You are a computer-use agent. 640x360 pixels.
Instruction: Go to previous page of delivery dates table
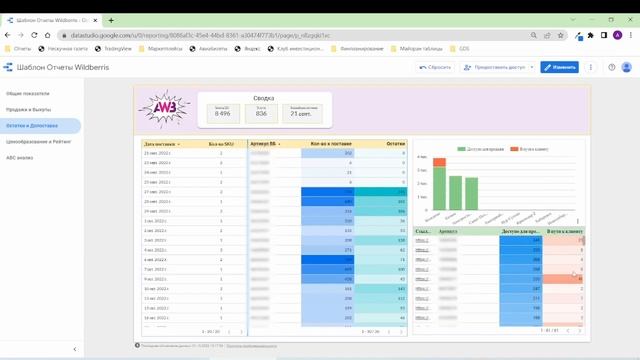point(229,331)
